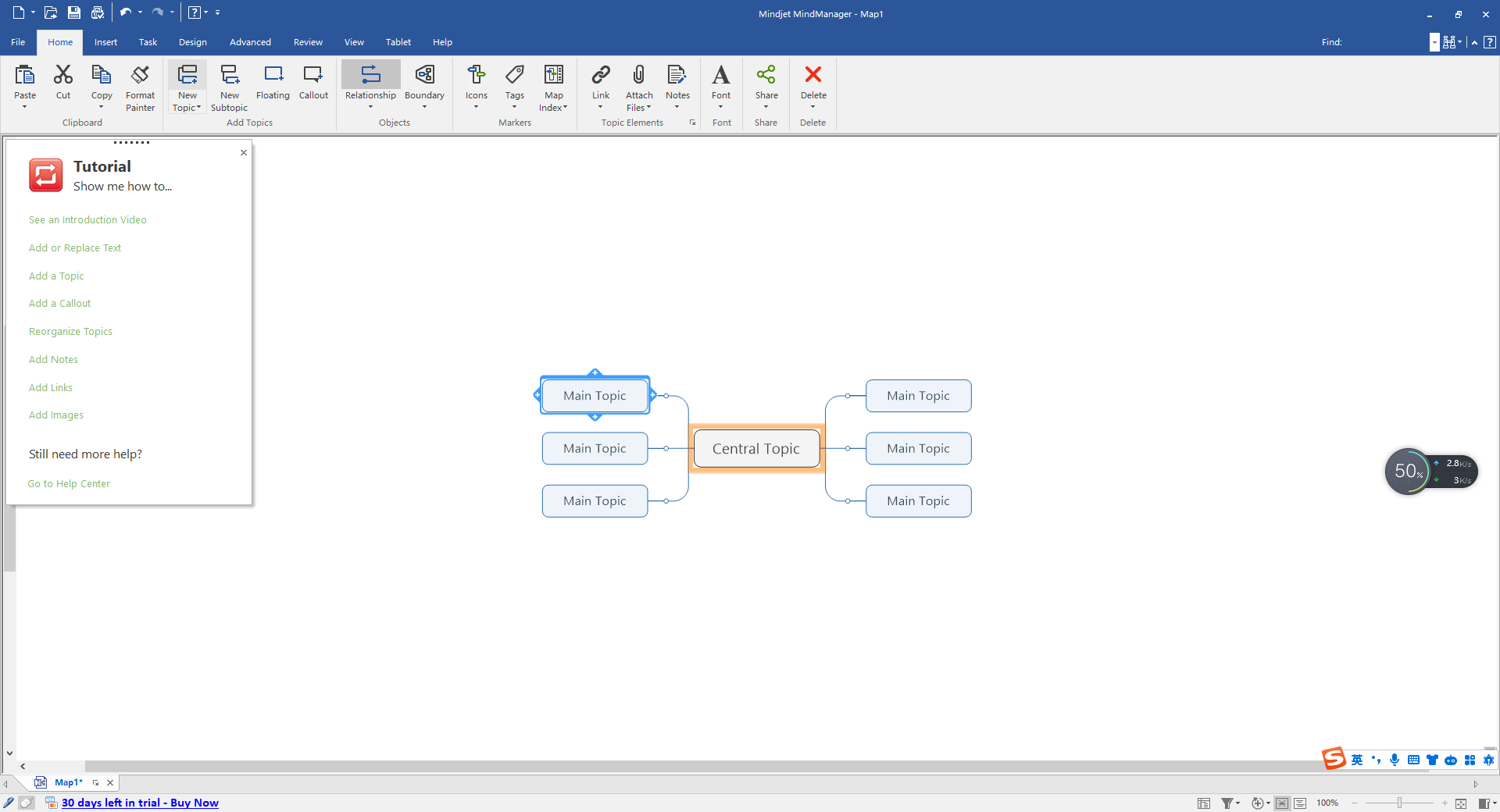Toggle the outline view button near zoom controls

1301,803
